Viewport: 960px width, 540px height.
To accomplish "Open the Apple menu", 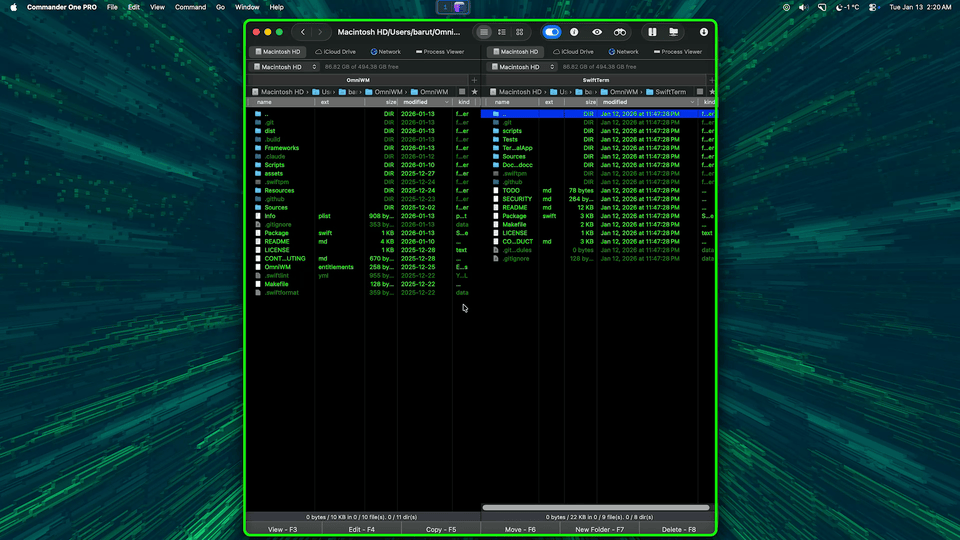I will [13, 7].
